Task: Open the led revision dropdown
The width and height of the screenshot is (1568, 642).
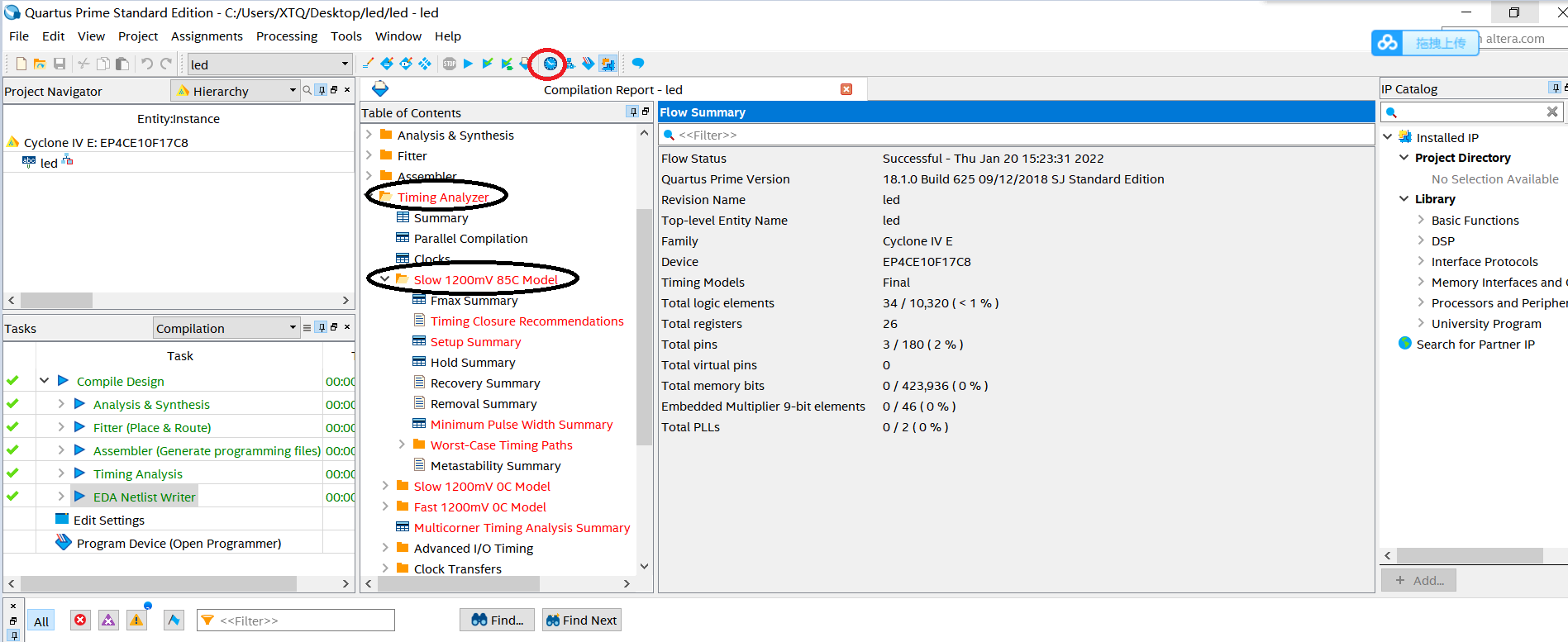Action: click(345, 64)
